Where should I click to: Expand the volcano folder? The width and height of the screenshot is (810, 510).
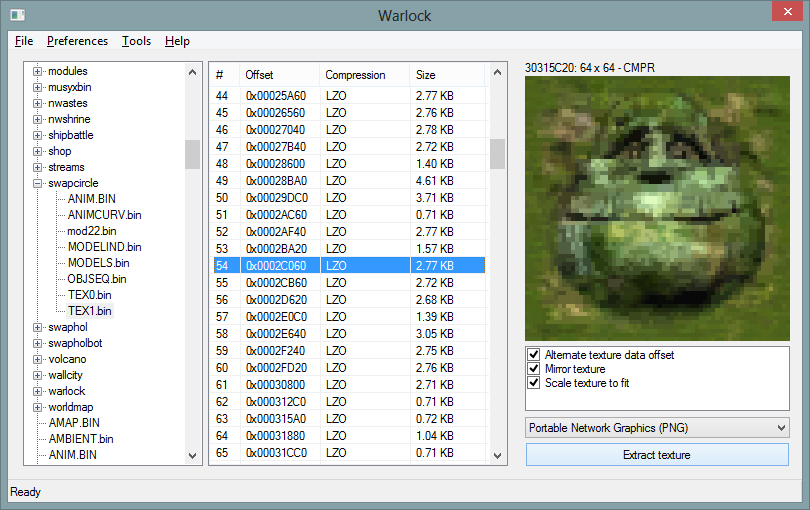(37, 359)
